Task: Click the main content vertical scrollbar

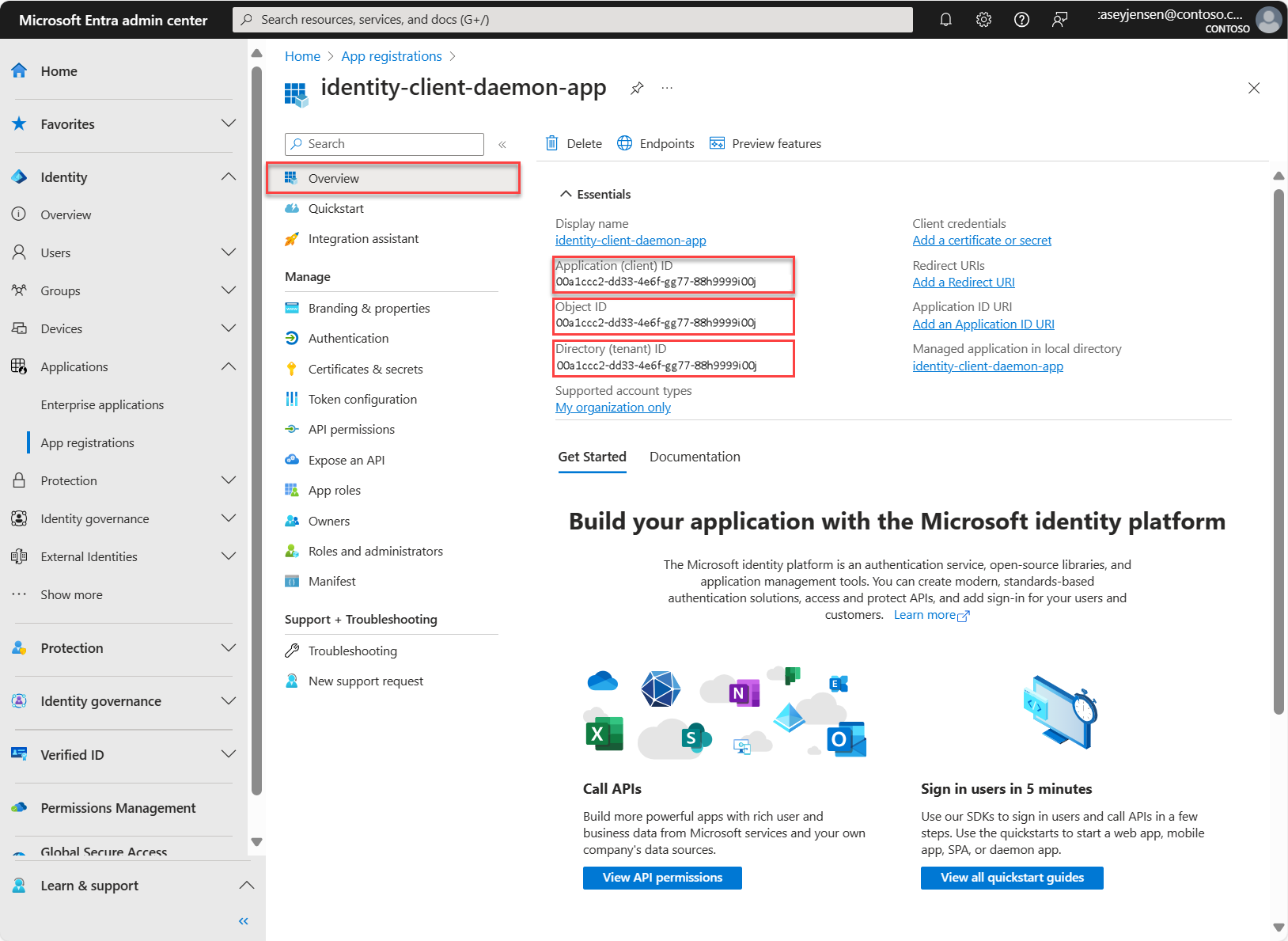Action: pyautogui.click(x=1279, y=451)
